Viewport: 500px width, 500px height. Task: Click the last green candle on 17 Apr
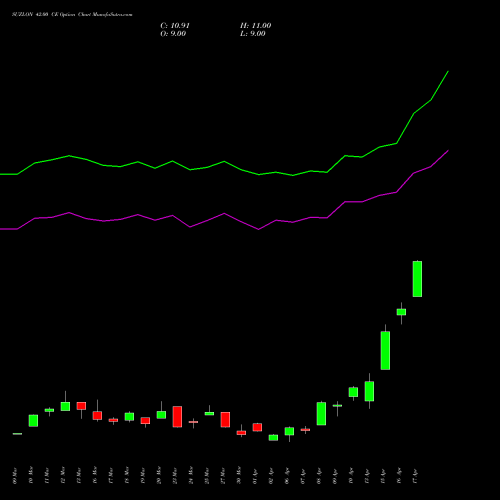[x=417, y=279]
